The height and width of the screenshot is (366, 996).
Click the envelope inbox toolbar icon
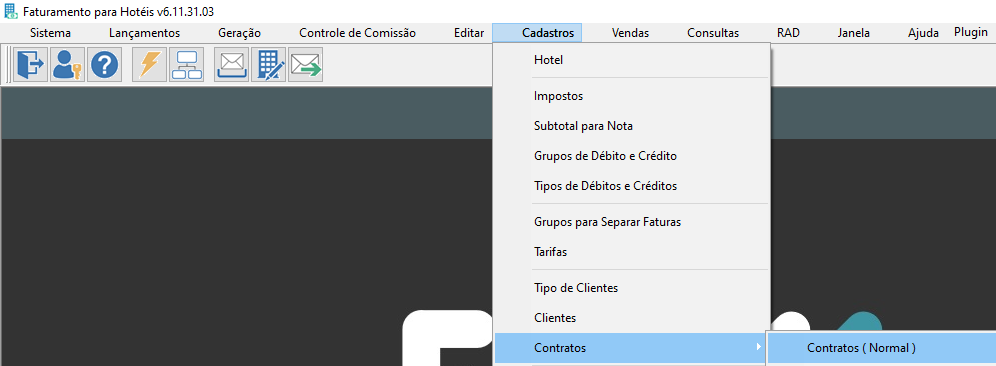pyautogui.click(x=231, y=65)
